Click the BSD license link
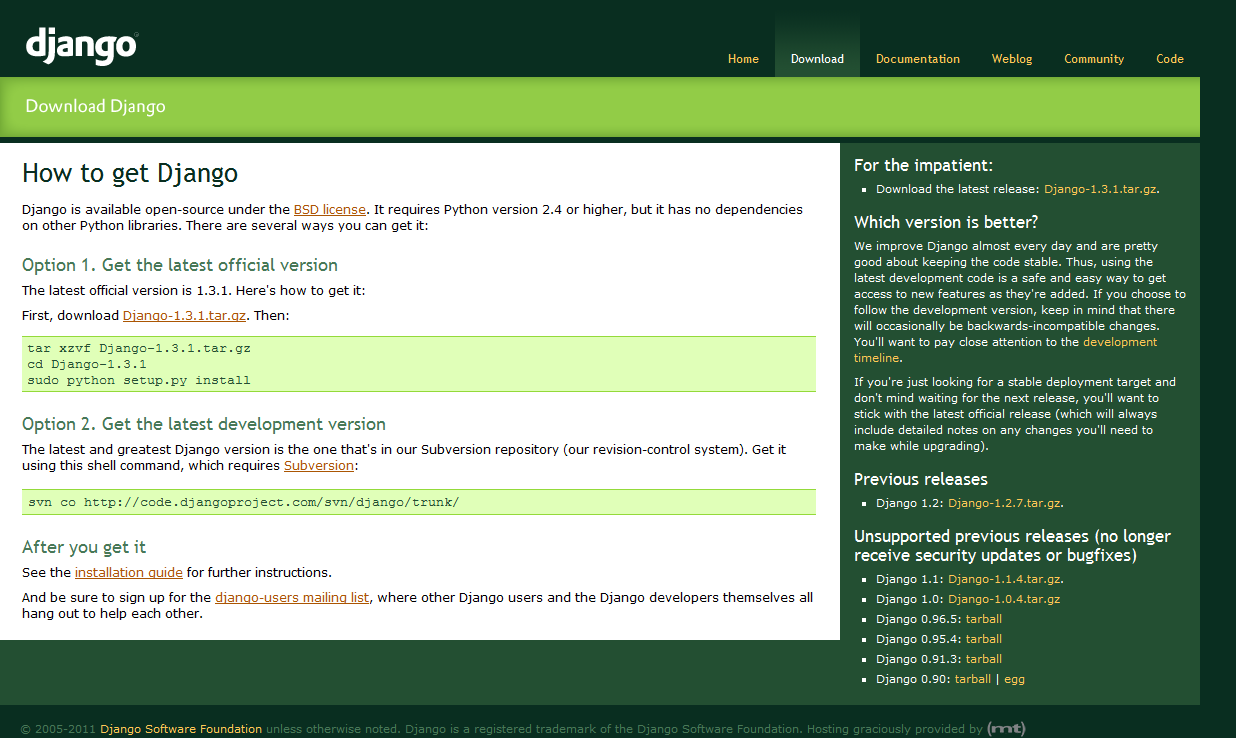The image size is (1236, 739). 330,210
